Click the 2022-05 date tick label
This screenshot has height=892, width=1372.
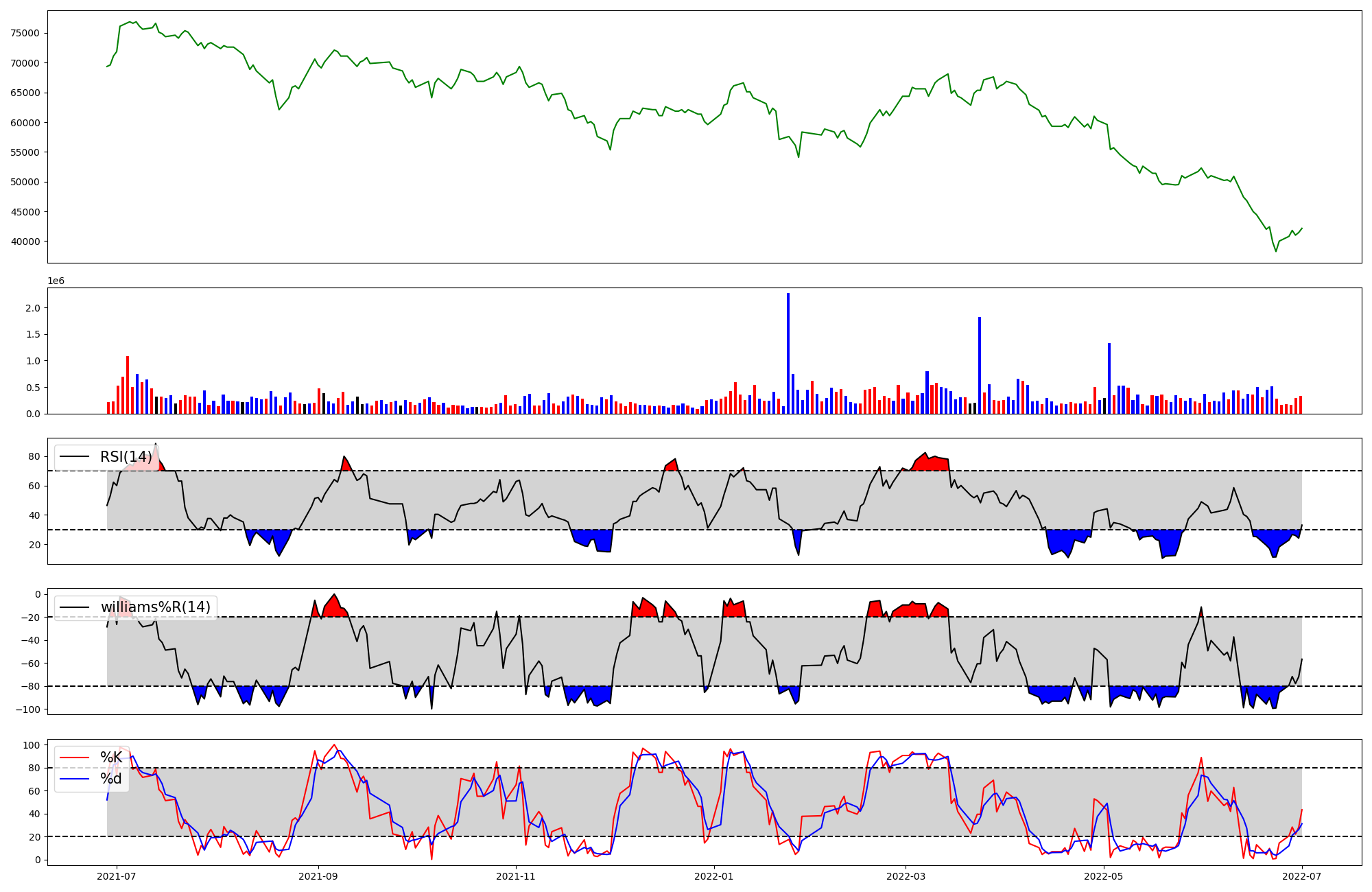pos(1104,876)
